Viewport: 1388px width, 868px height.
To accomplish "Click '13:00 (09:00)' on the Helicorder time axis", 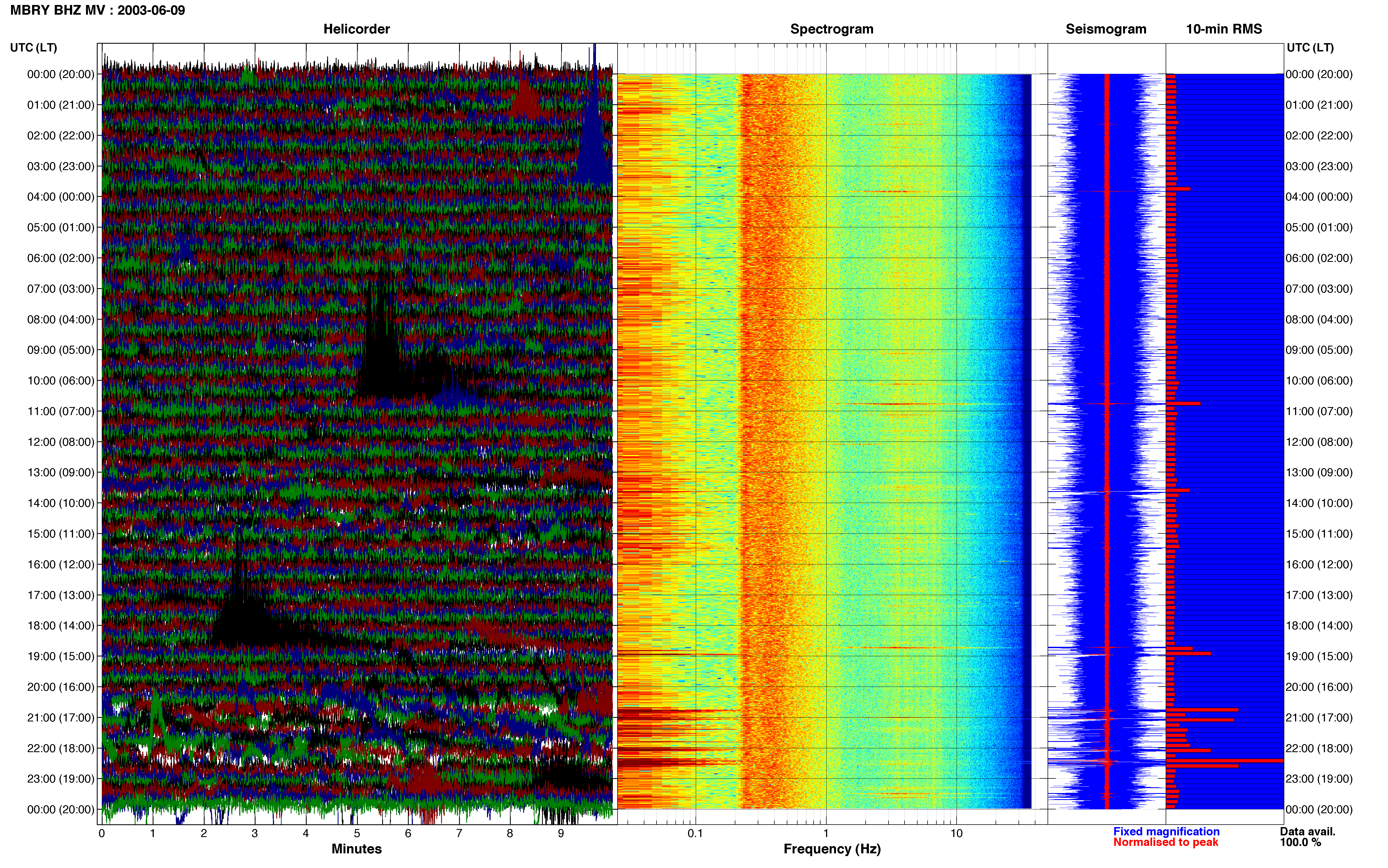I will tap(61, 473).
